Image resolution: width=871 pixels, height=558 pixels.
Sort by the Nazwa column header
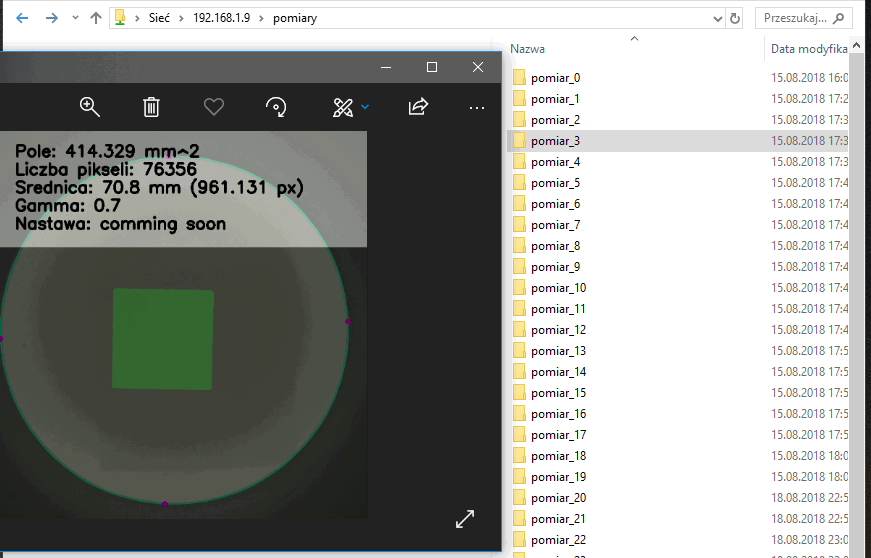tap(527, 49)
